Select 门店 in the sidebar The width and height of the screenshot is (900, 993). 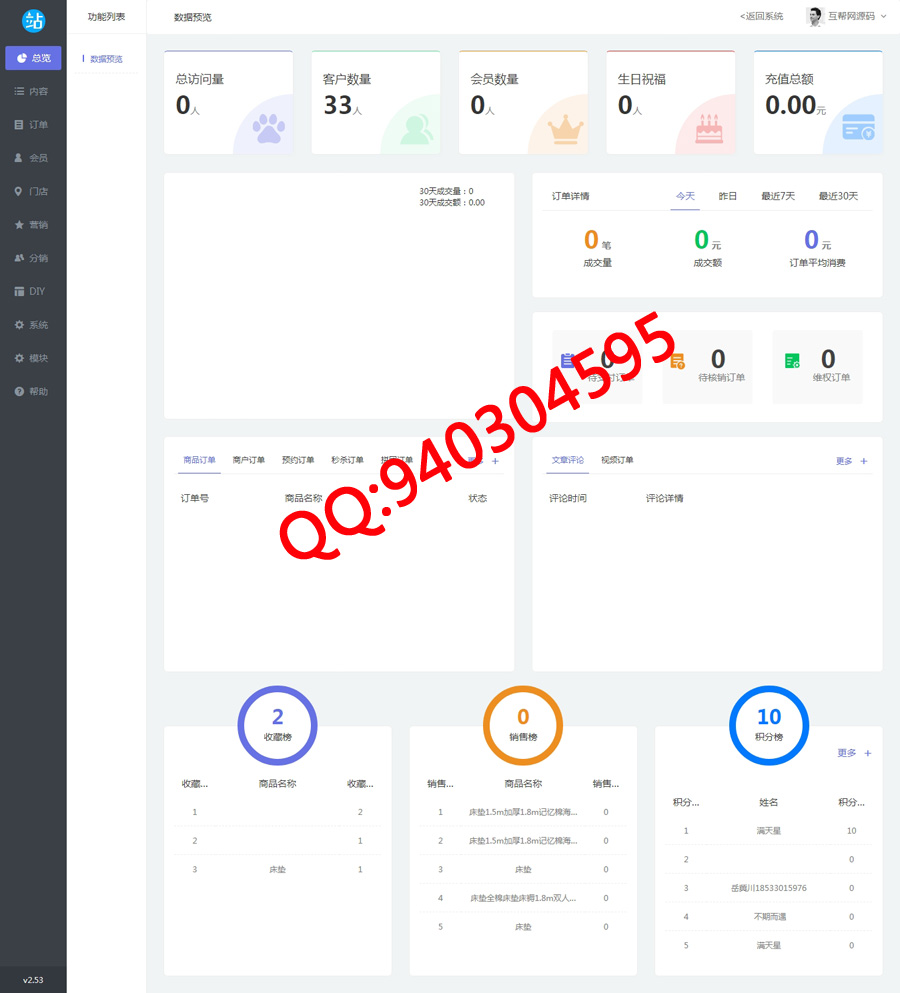coord(33,191)
